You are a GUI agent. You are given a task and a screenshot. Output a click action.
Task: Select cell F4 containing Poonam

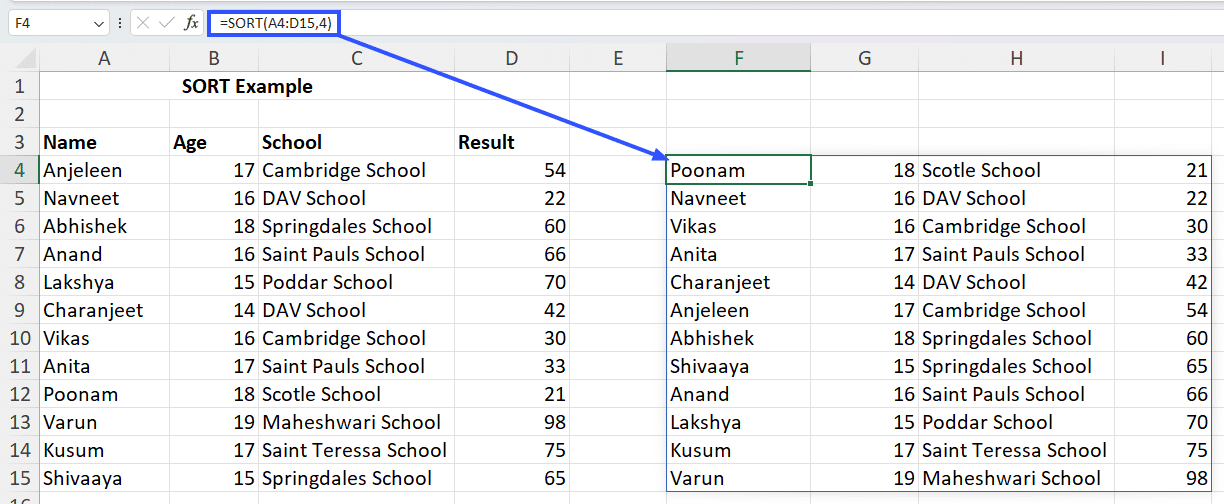click(x=738, y=170)
